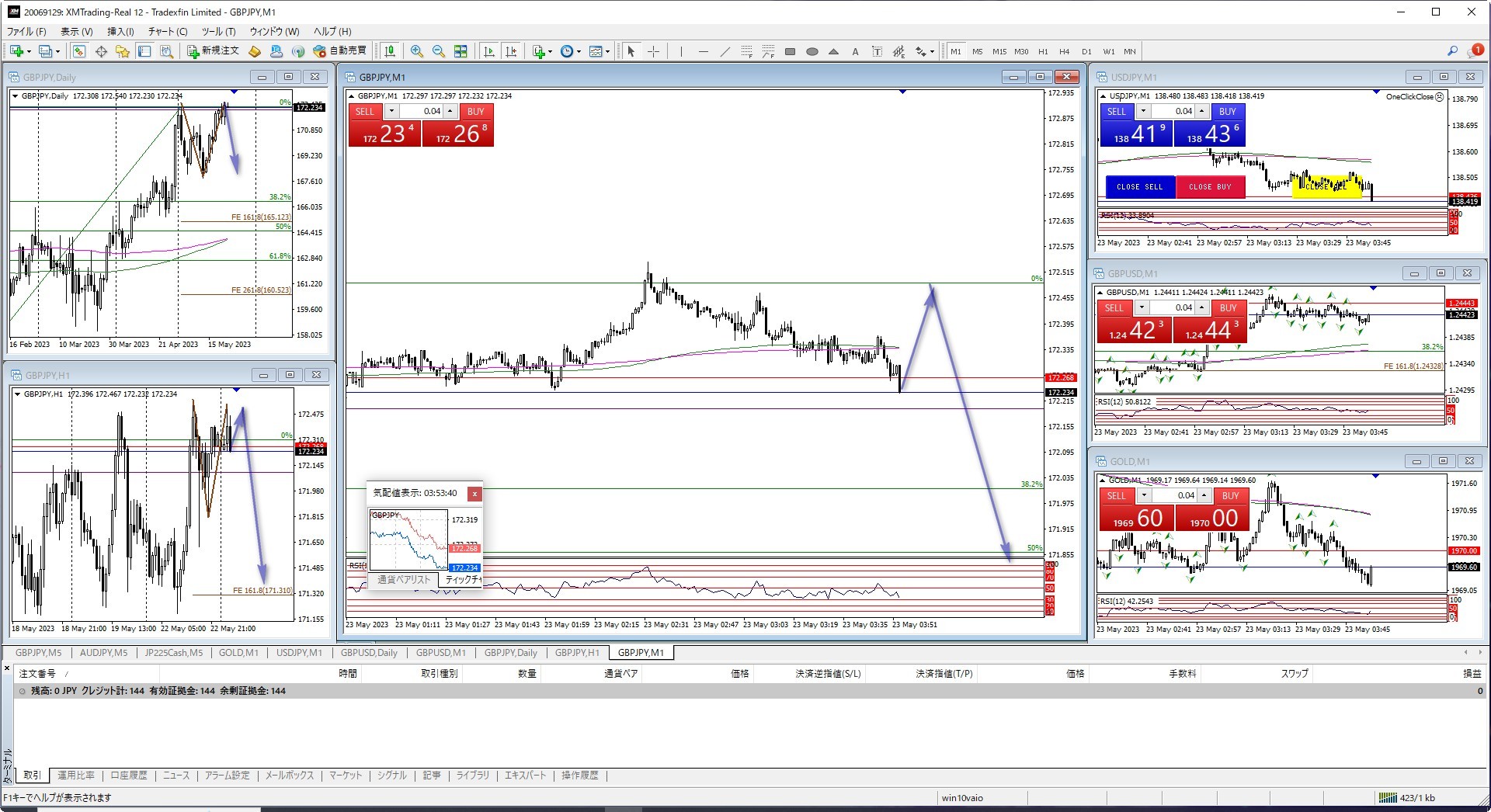
Task: Tile chart windows with the toolbar icon
Action: [461, 51]
